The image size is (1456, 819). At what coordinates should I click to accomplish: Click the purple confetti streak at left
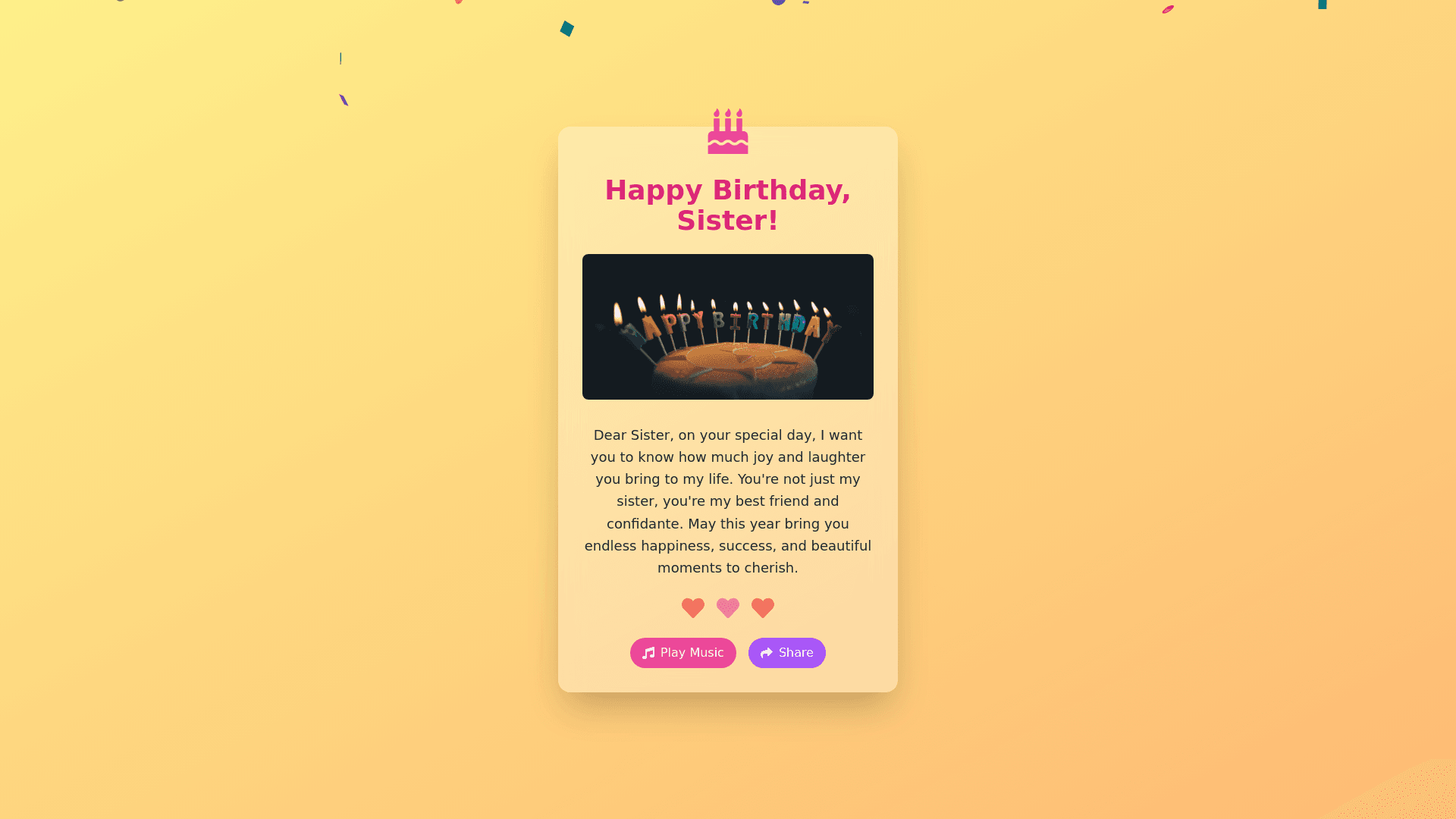(x=344, y=100)
